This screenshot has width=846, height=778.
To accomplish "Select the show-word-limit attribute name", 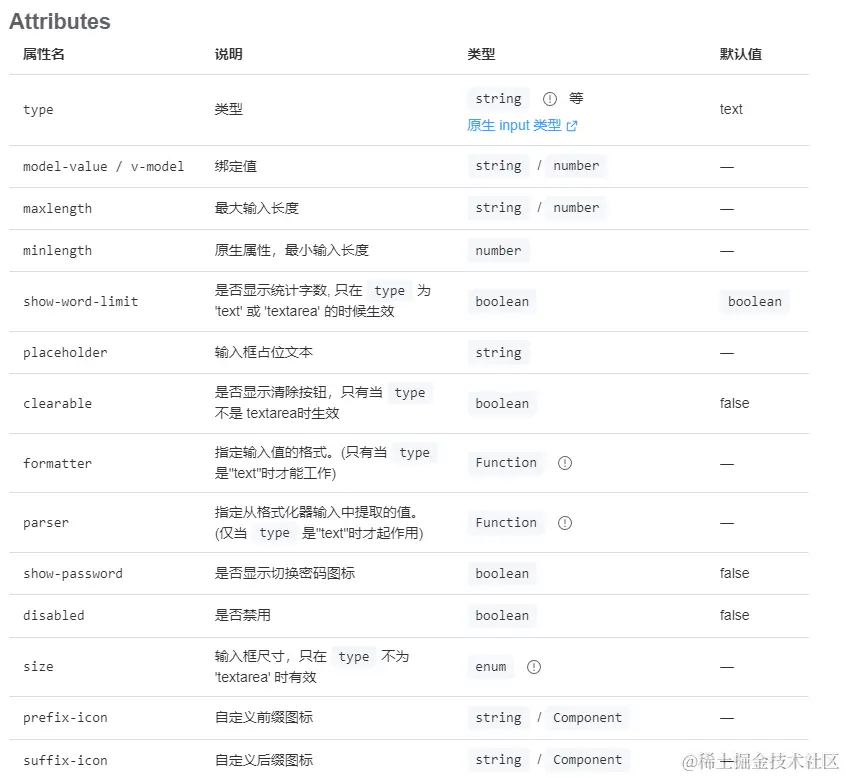I will (x=80, y=302).
